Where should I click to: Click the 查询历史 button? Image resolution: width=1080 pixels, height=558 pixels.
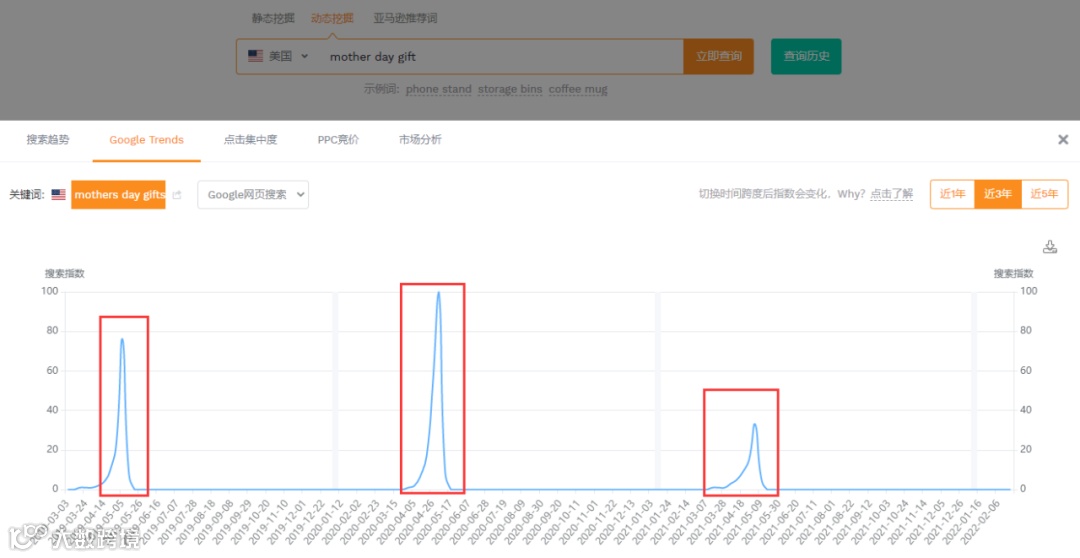pos(806,56)
